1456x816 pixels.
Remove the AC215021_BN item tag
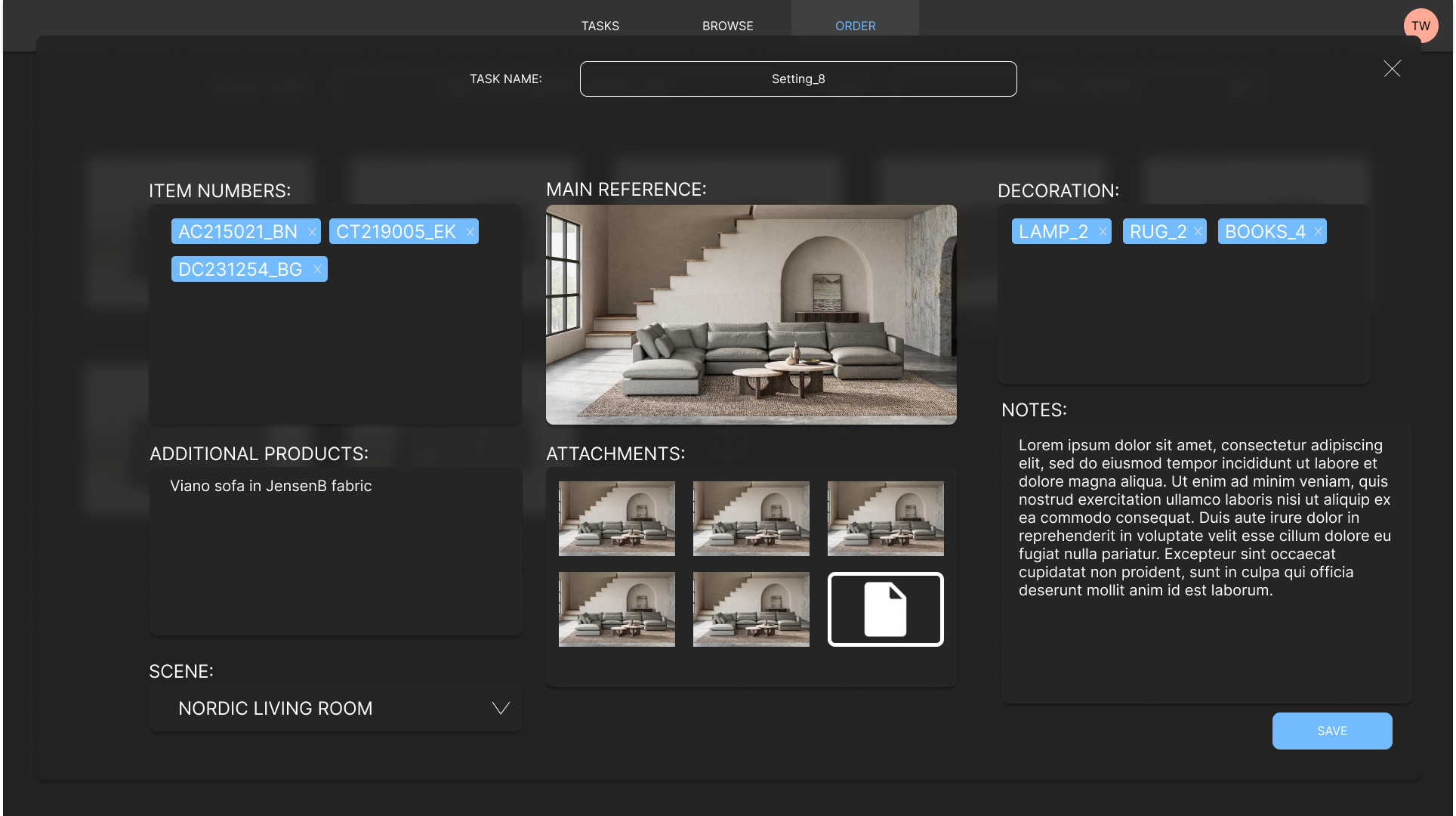click(x=312, y=232)
